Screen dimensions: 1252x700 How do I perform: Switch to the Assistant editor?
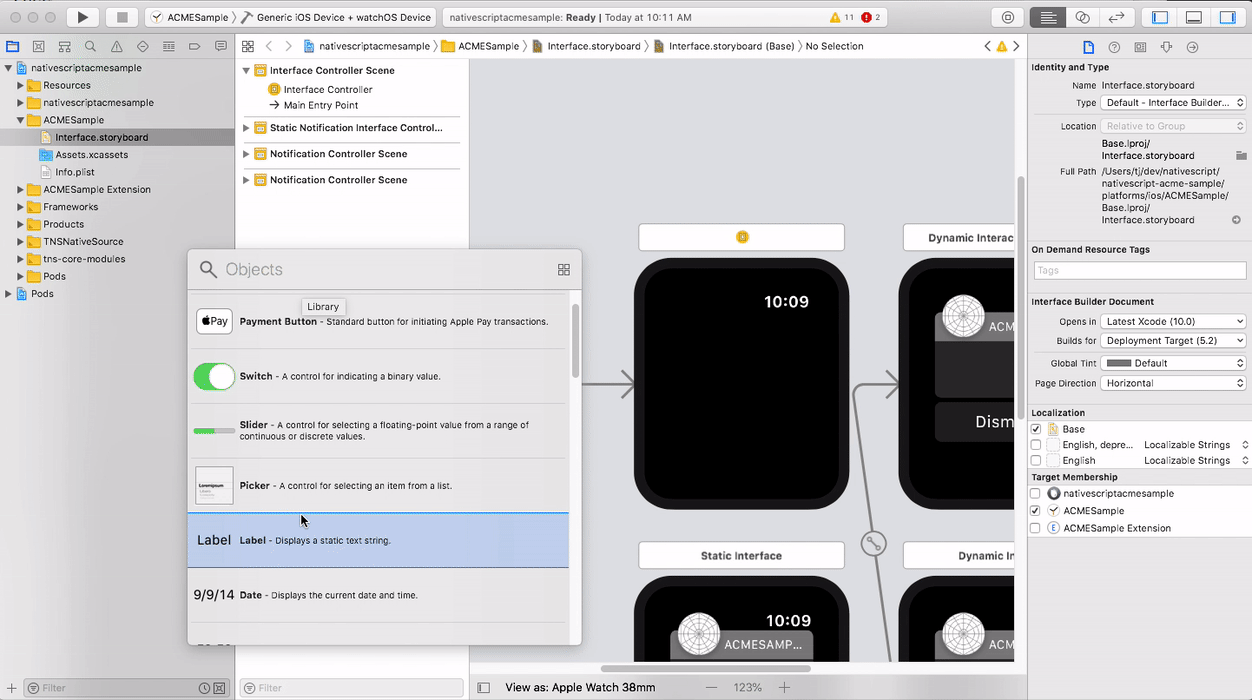pos(1082,16)
